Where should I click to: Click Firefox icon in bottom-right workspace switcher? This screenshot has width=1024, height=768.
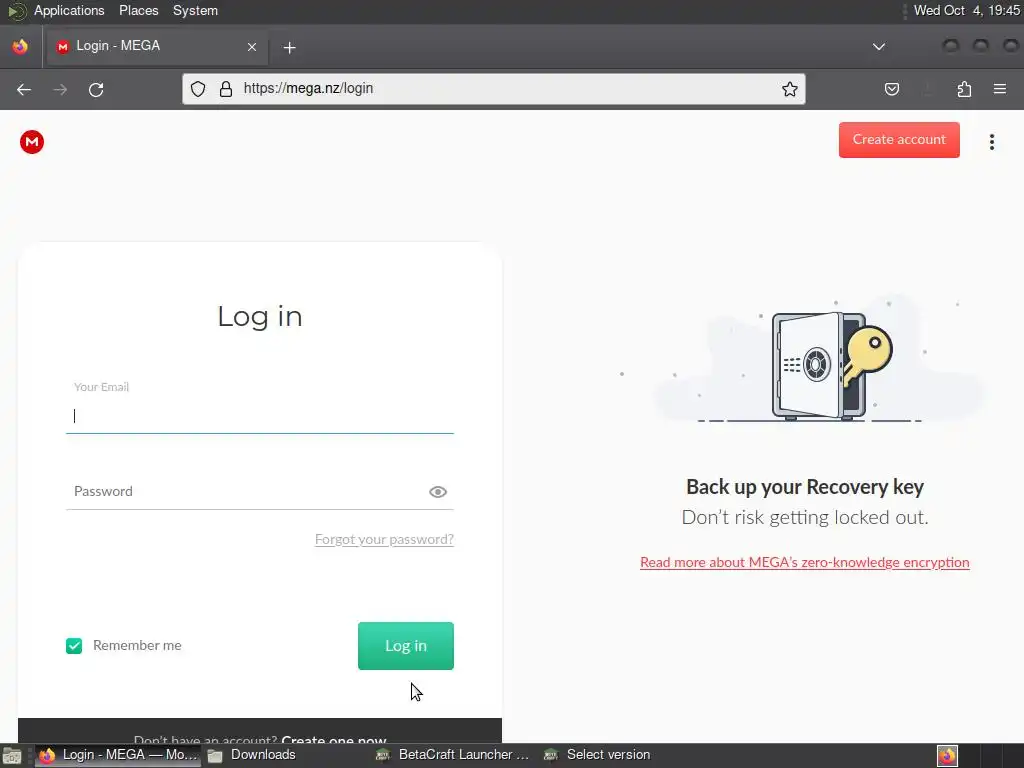pos(947,756)
